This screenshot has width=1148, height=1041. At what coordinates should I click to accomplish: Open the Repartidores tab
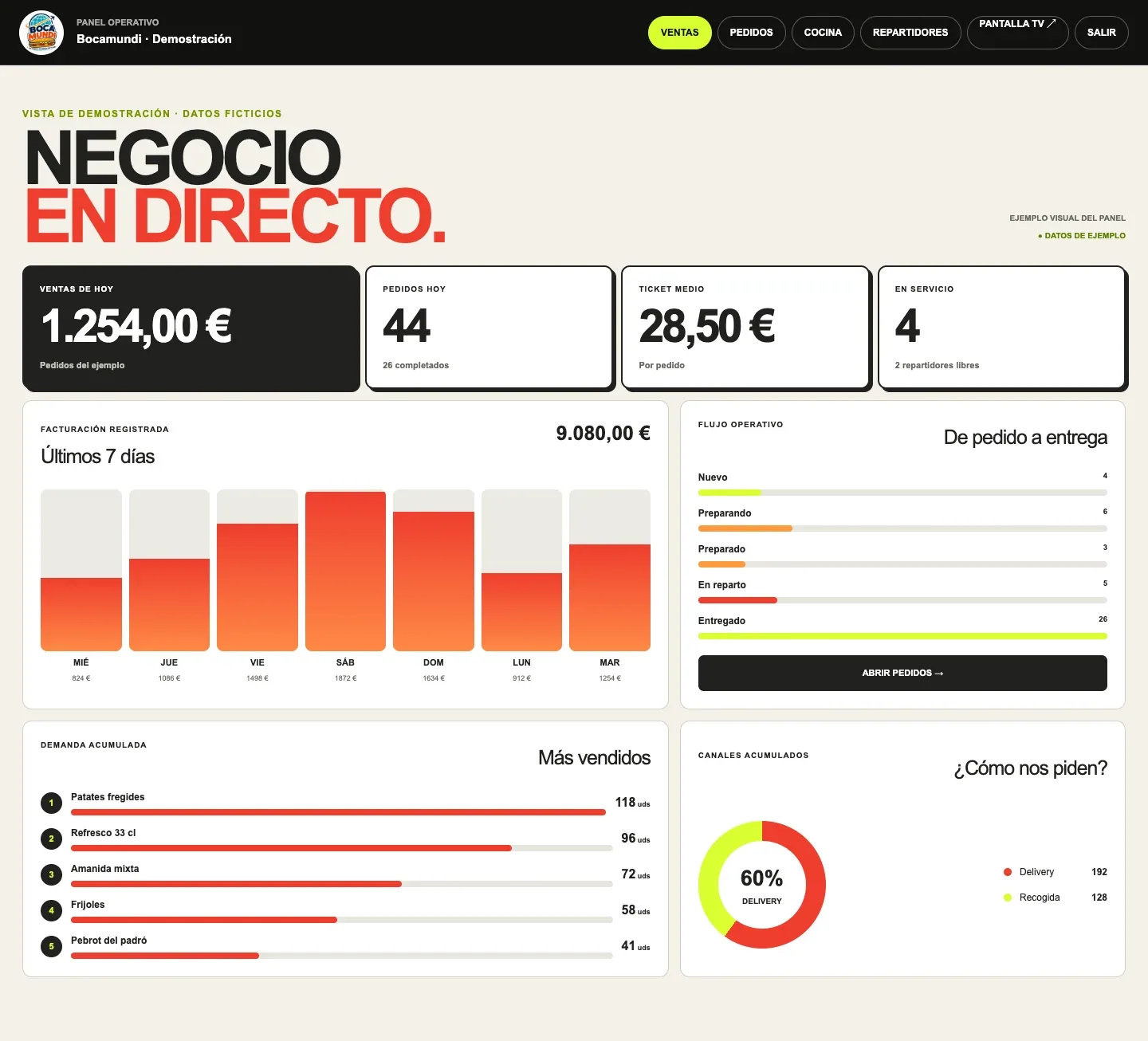coord(910,33)
